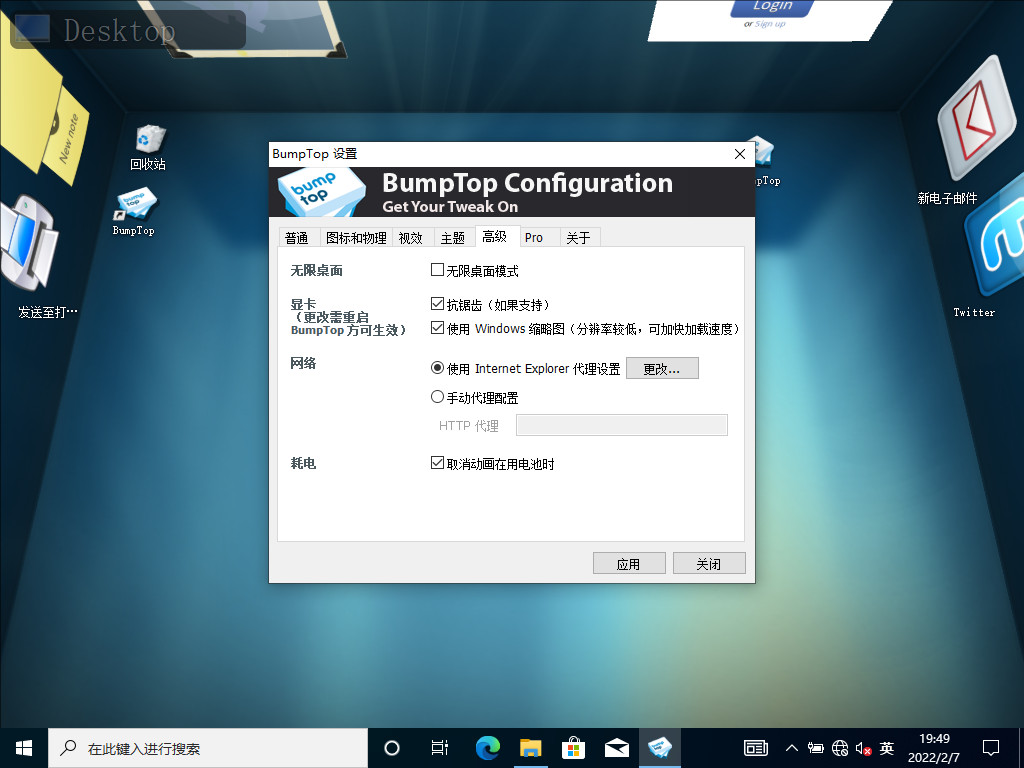This screenshot has width=1024, height=768.
Task: Open the 主题 tab
Action: [x=453, y=237]
